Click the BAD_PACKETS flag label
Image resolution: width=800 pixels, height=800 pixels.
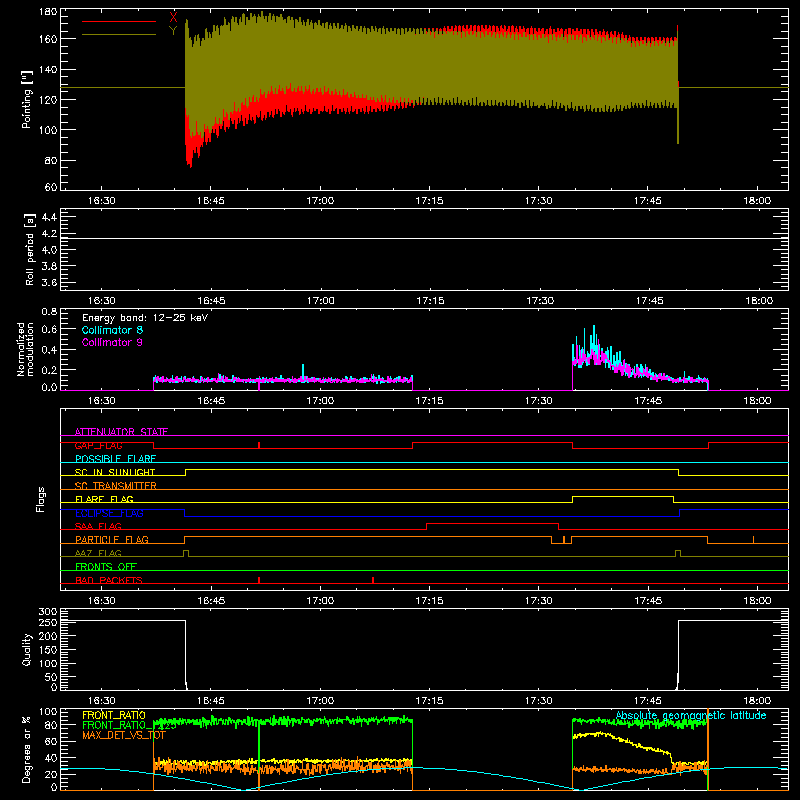109,580
